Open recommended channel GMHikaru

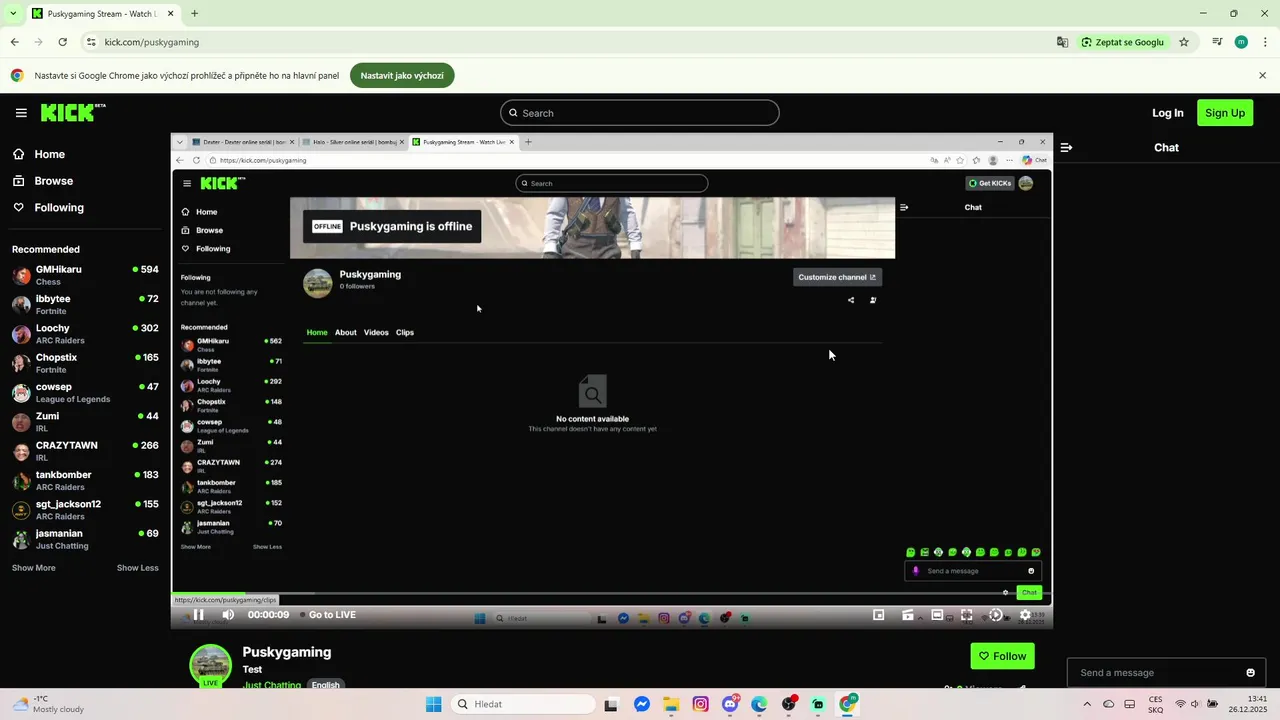pos(85,275)
